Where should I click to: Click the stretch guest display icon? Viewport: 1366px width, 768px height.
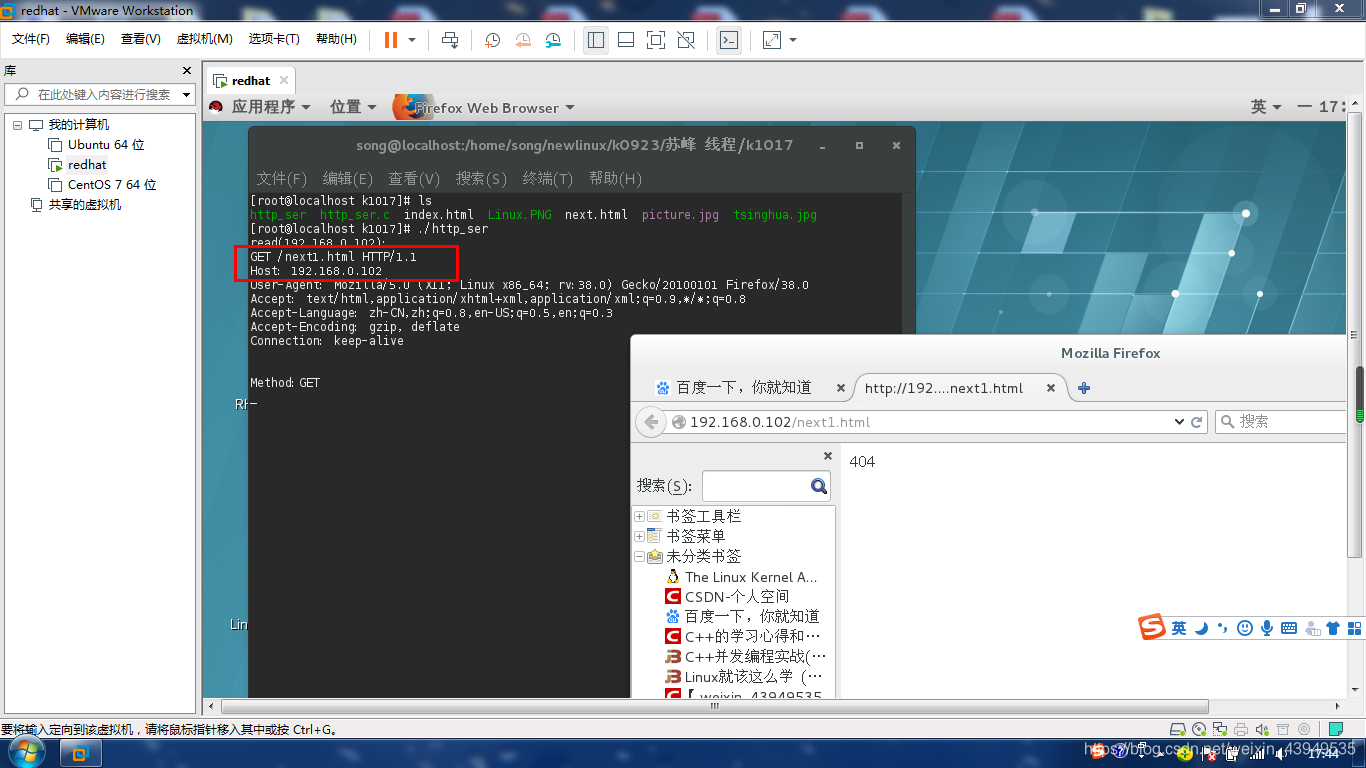pos(771,40)
